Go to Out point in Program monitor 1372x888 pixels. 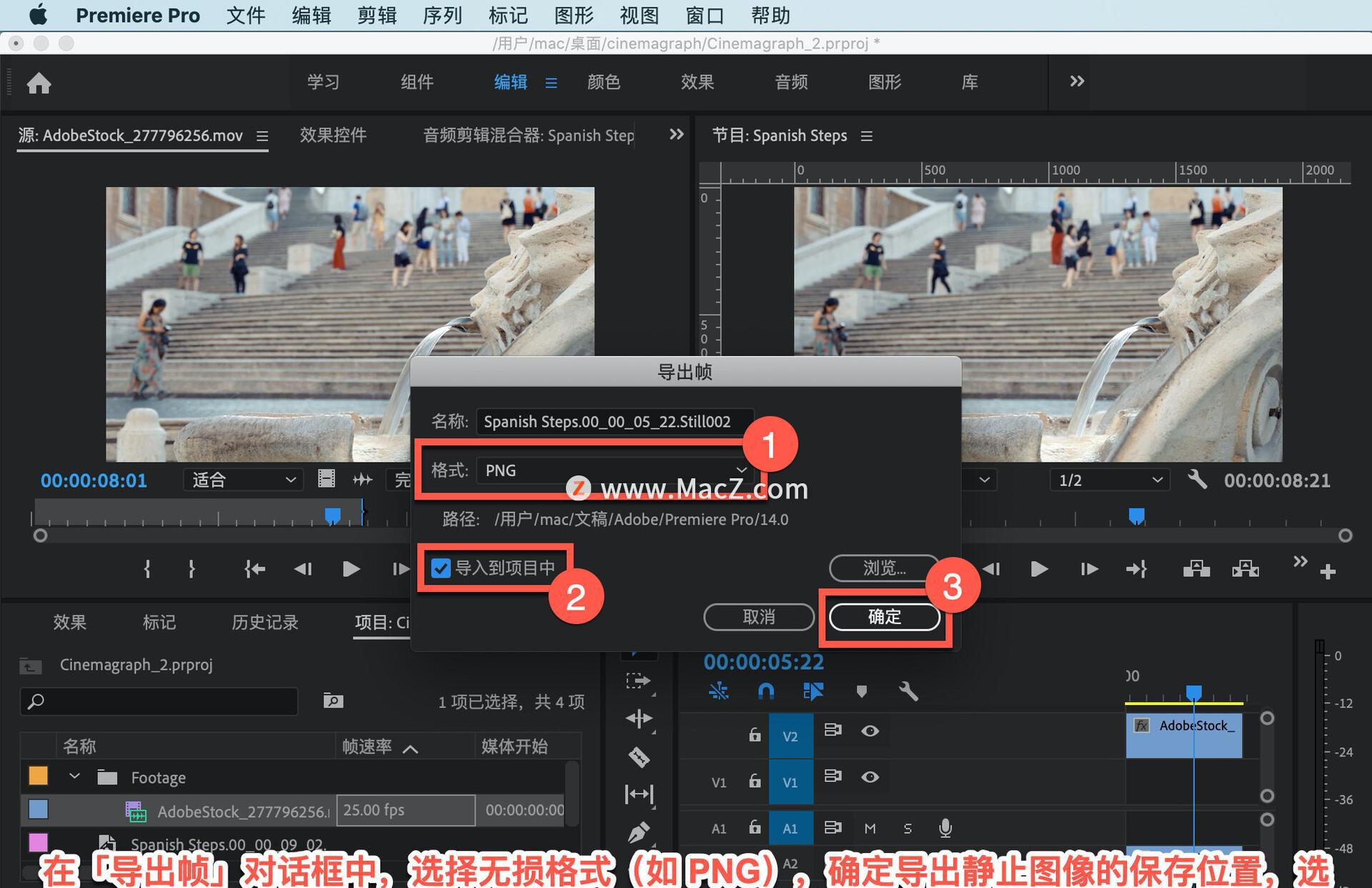coord(1136,569)
